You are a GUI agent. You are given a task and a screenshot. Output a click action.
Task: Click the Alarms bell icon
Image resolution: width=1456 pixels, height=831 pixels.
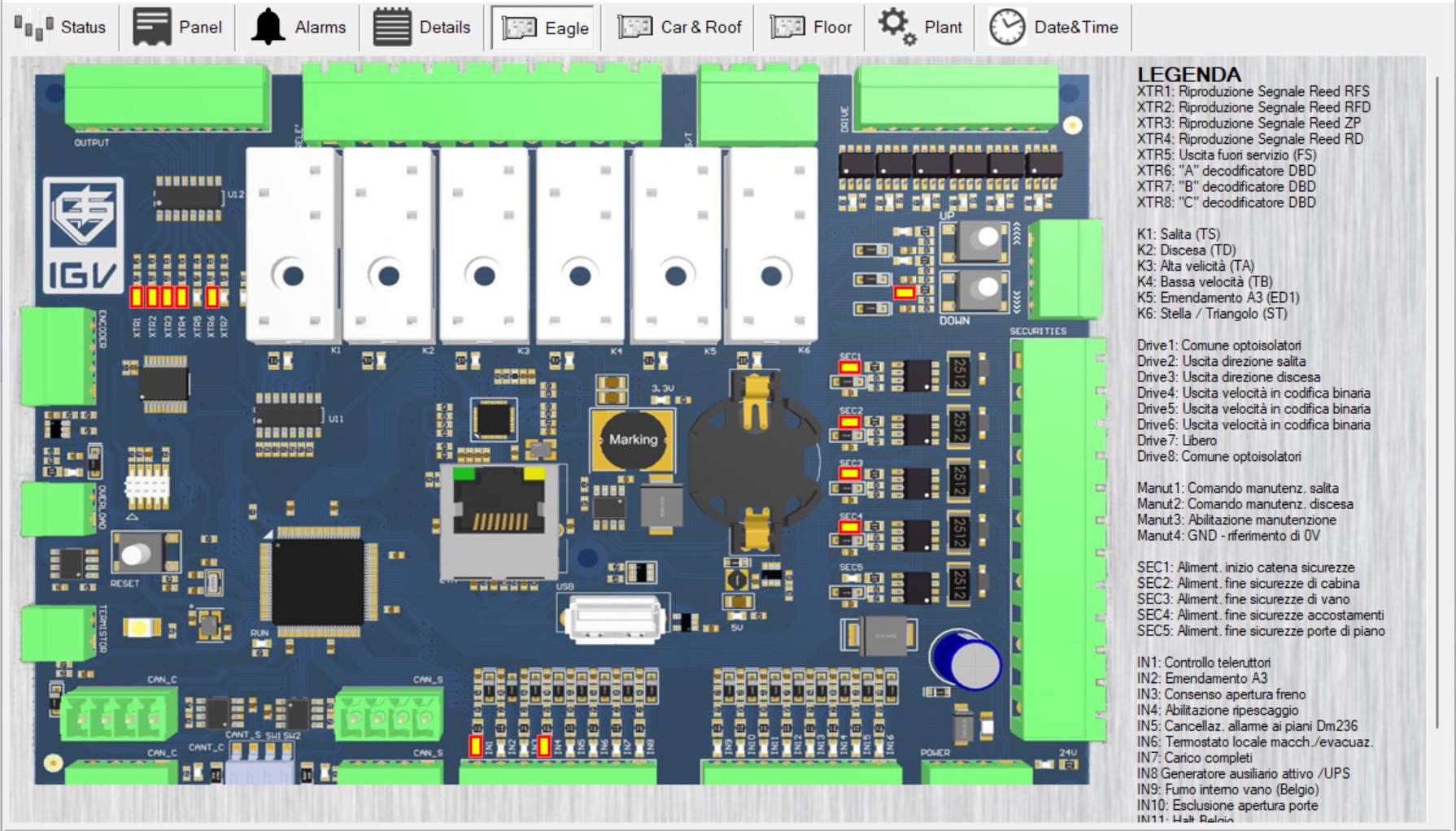click(x=268, y=28)
